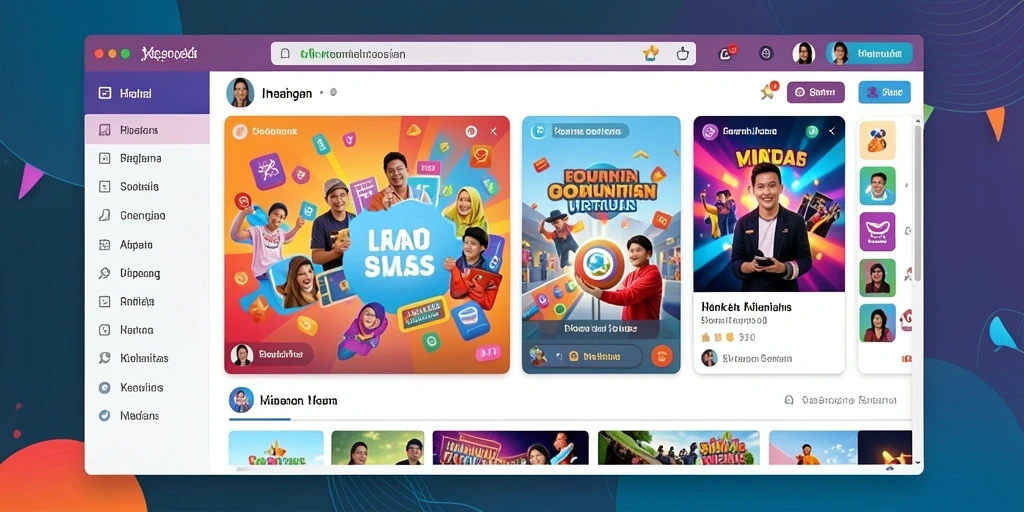Click the small avatar at bottom-left of blue card

[537, 356]
